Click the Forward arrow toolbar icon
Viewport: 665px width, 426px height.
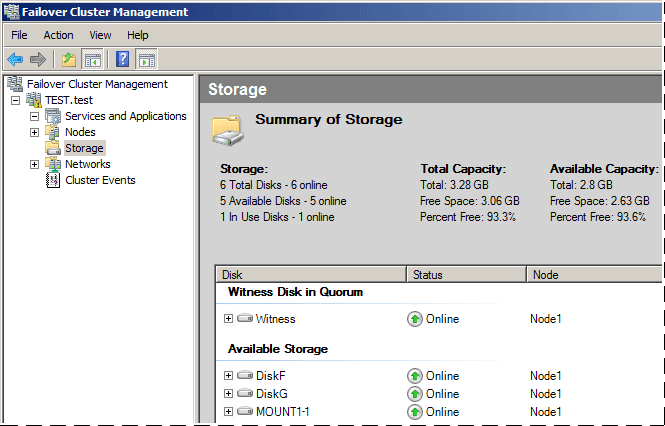point(38,59)
